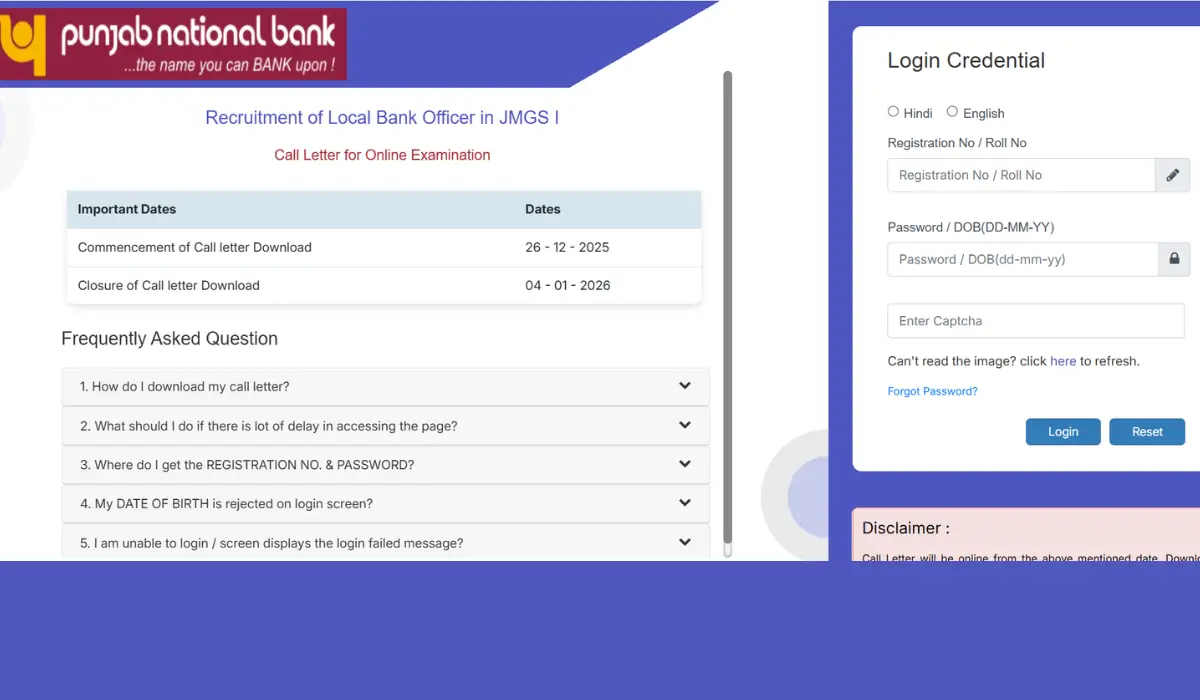
Task: Click the Password / DOB input field
Action: tap(1020, 259)
